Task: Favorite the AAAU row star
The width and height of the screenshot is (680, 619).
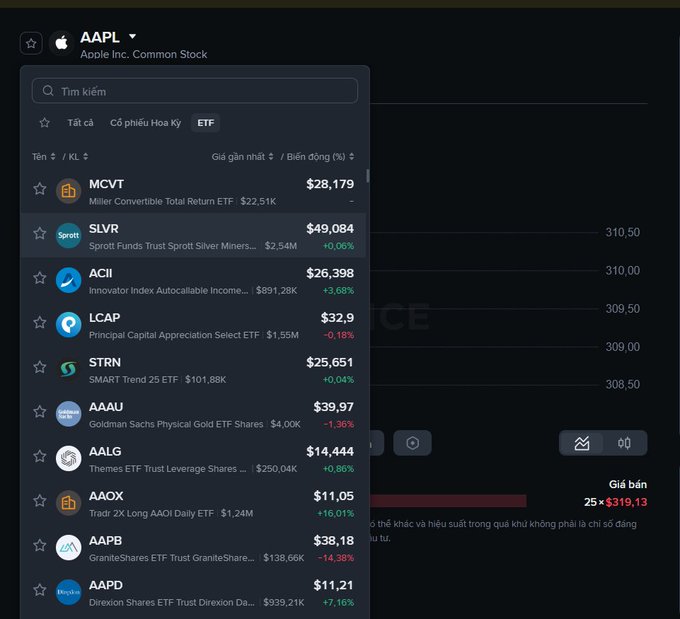Action: (40, 412)
